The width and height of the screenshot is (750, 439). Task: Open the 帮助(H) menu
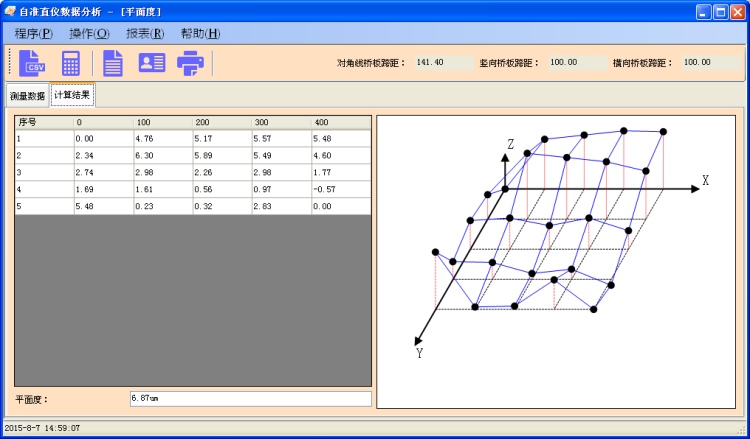(200, 33)
